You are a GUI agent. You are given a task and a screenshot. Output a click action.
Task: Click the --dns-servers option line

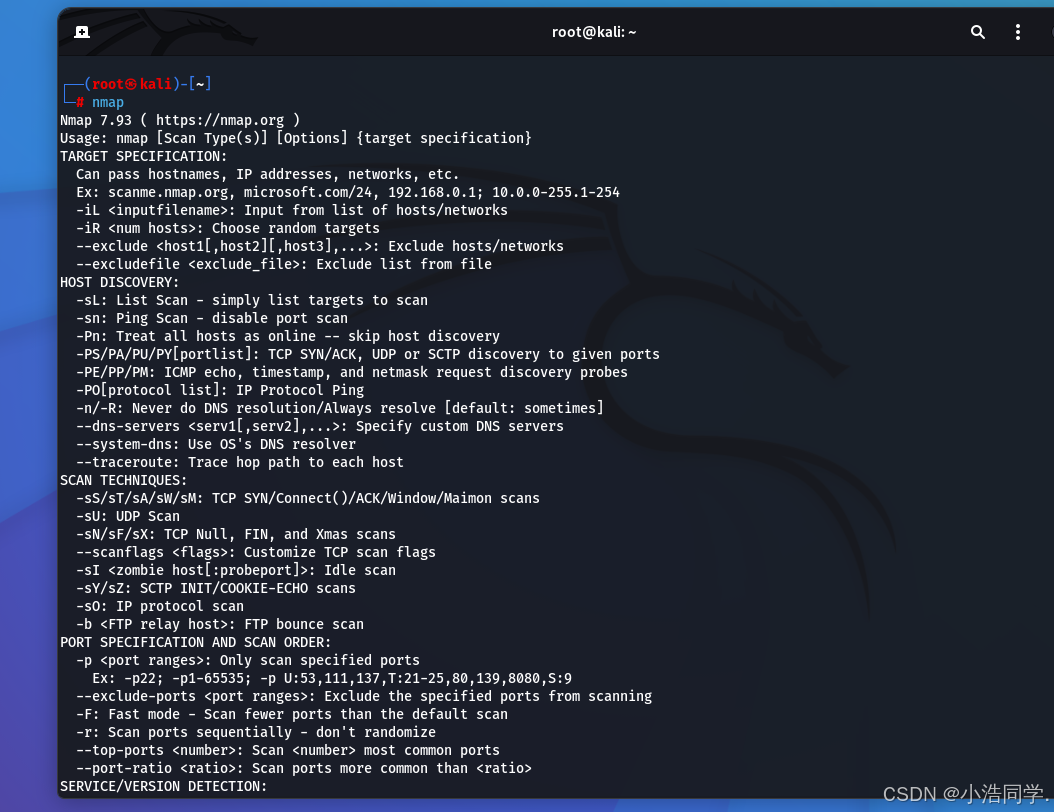(320, 427)
